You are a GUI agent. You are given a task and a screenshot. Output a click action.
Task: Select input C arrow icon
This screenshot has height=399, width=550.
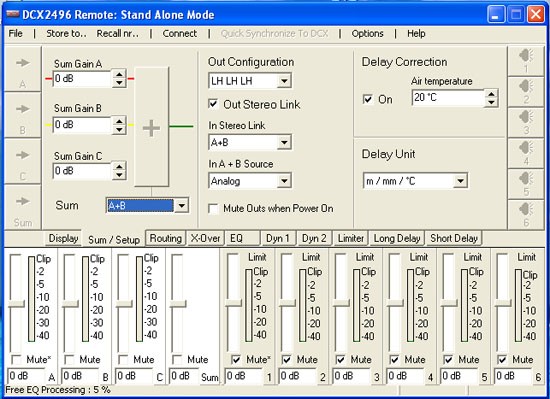tap(22, 155)
